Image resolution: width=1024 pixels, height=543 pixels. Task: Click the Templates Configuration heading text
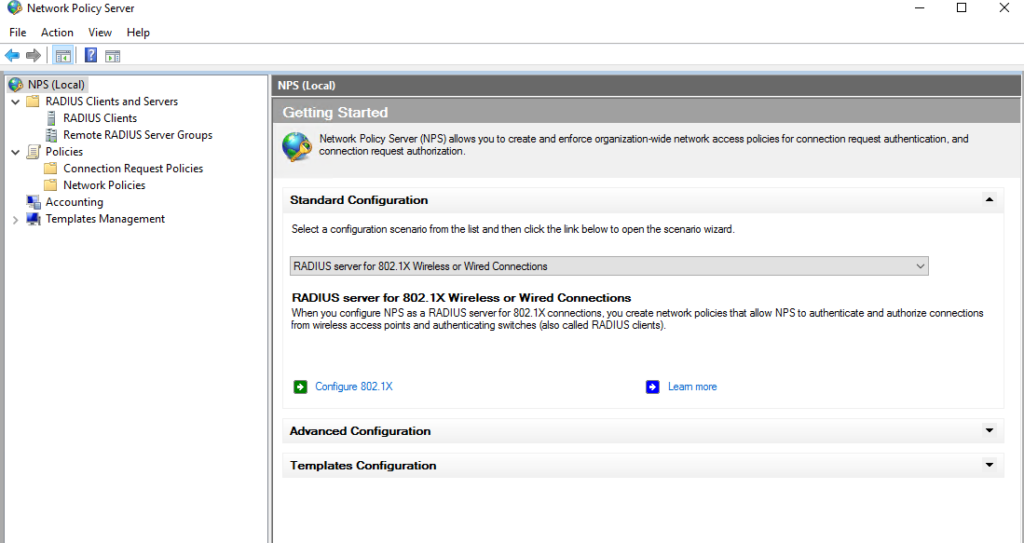tap(363, 466)
